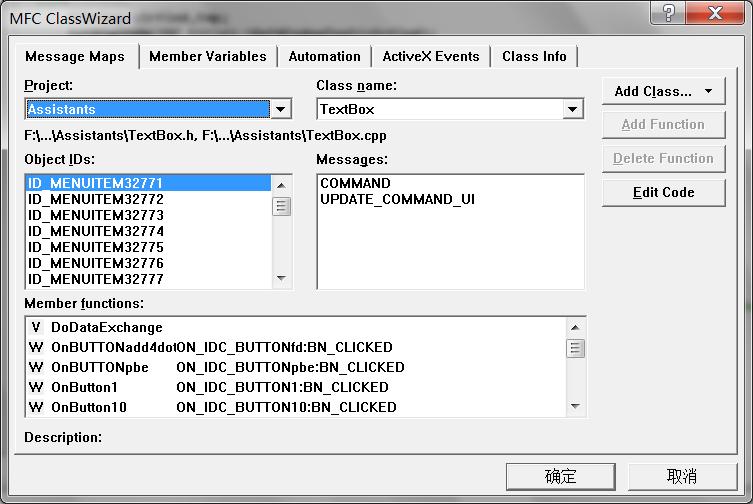Open the ActiveX Events tab
This screenshot has width=753, height=504.
pyautogui.click(x=431, y=57)
